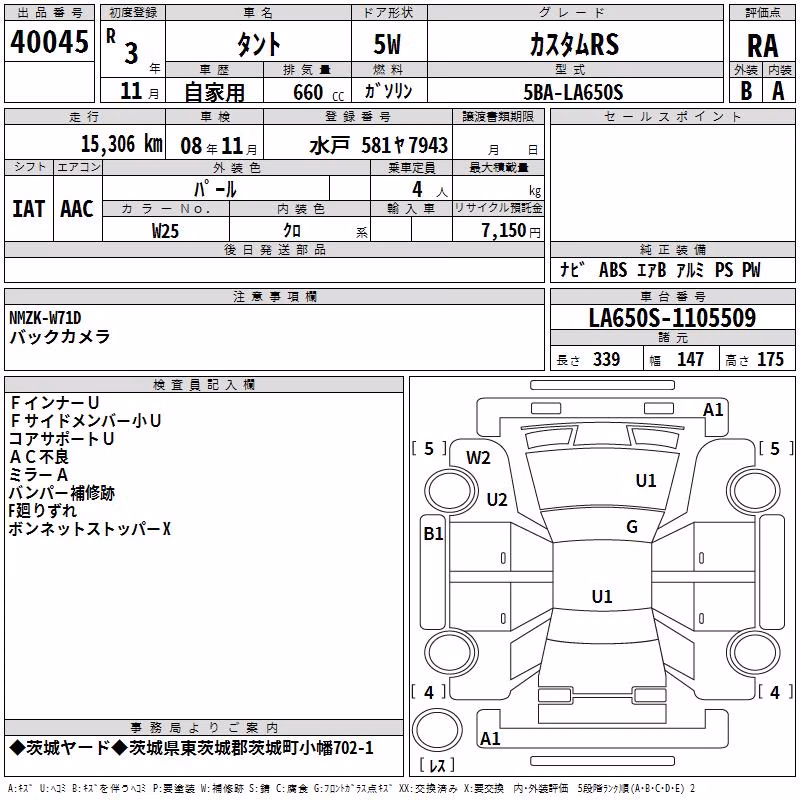Select the door type 5W
800x800 pixels.
coord(387,44)
